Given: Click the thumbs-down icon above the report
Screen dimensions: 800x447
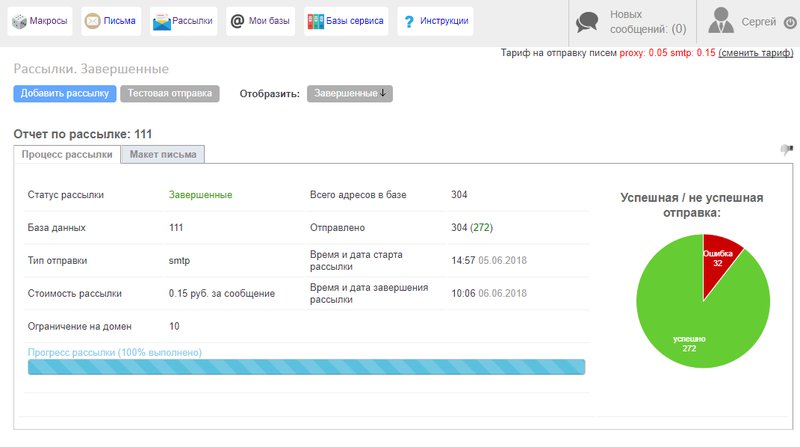Looking at the screenshot, I should [x=786, y=150].
